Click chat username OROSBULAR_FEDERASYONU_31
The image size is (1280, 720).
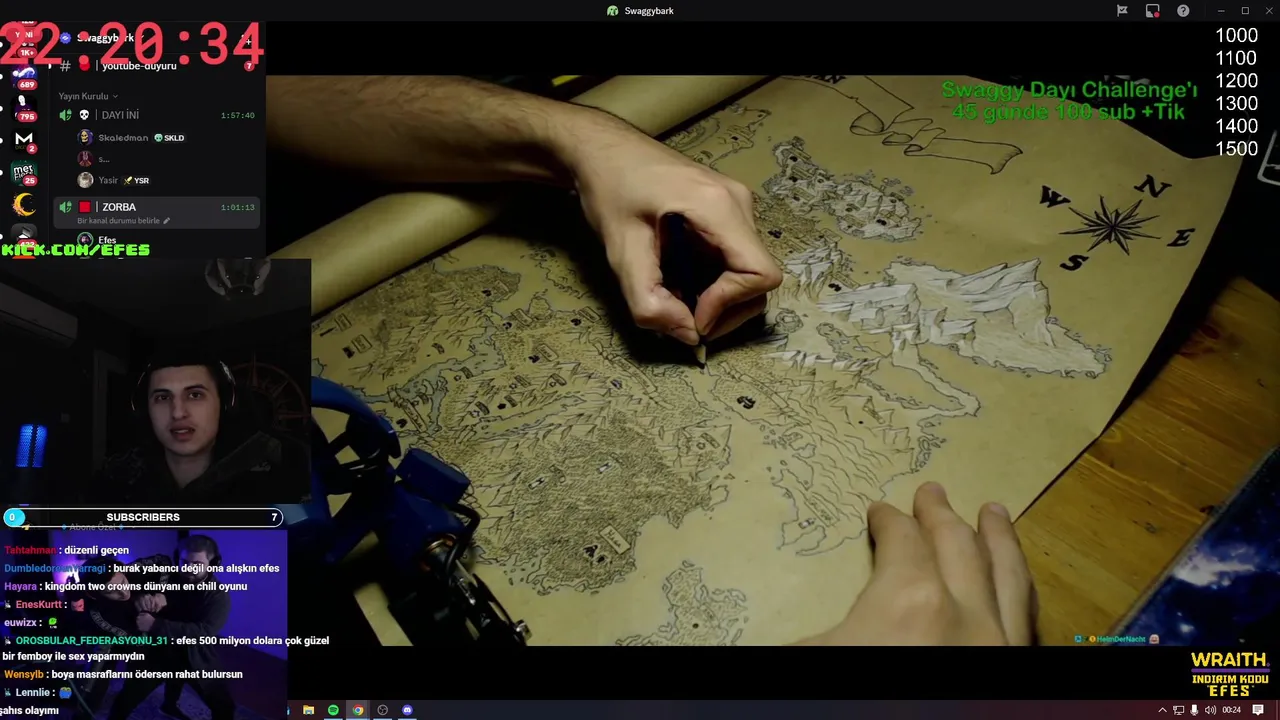click(x=91, y=640)
